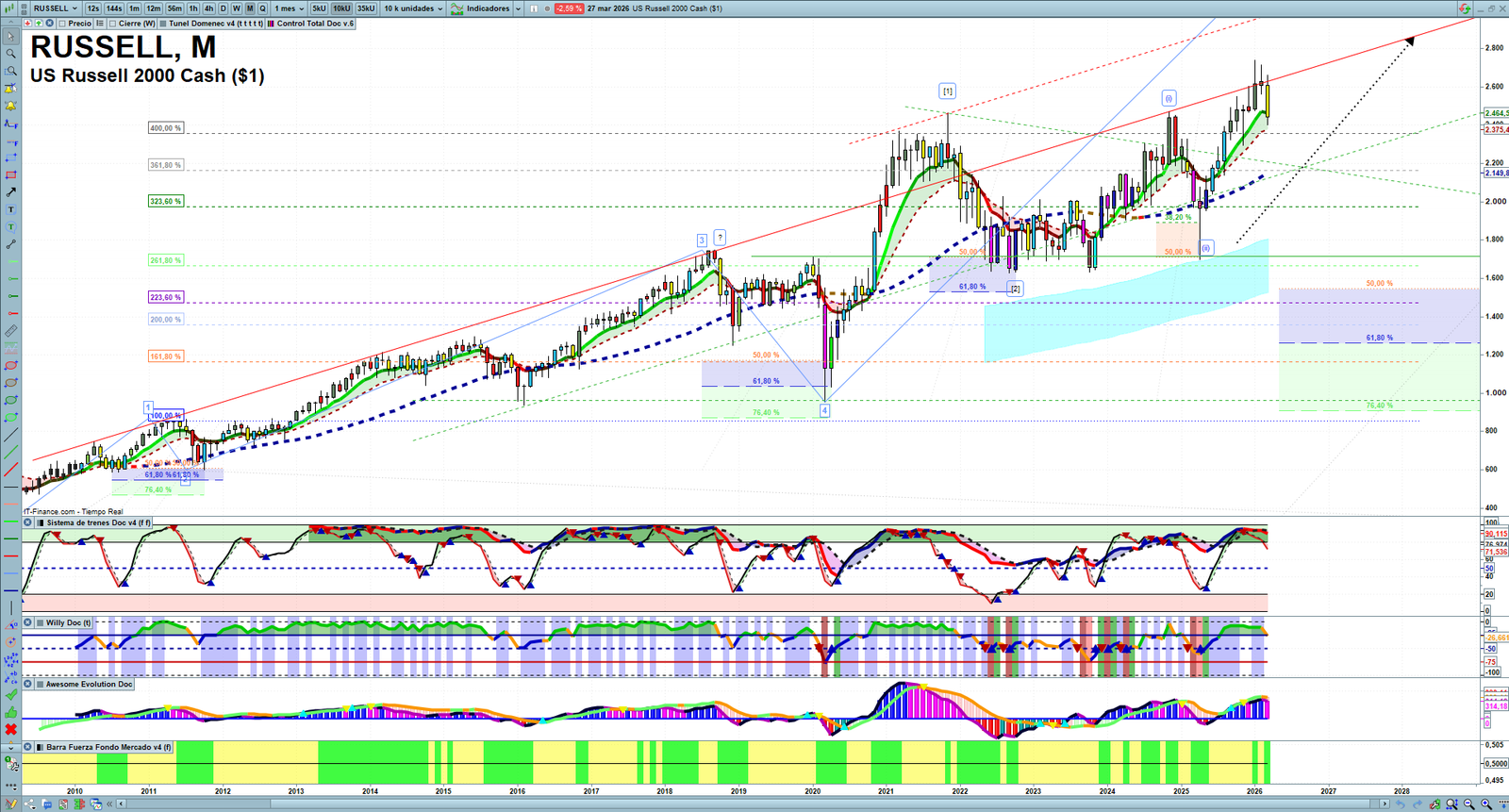1509x812 pixels.
Task: Select the diagonal red line tool
Action: click(10, 470)
